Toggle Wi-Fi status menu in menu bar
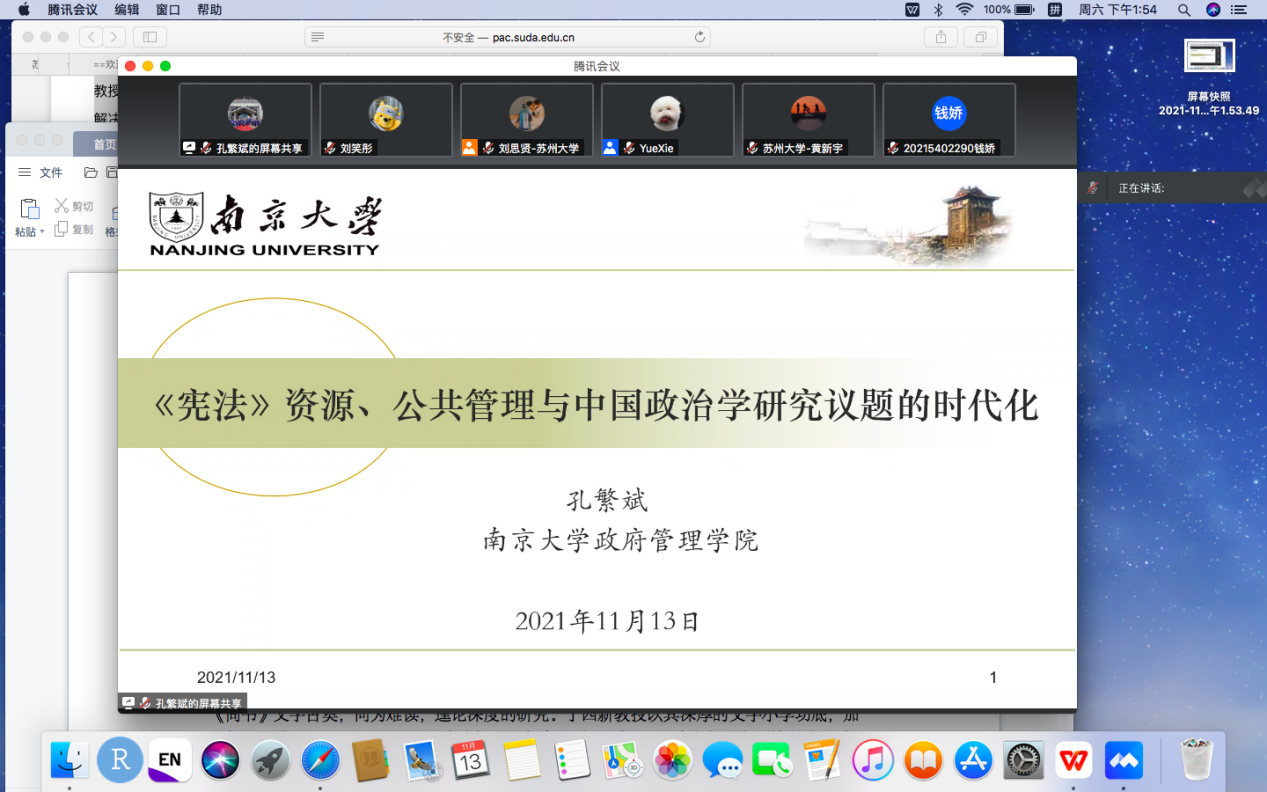1267x792 pixels. [964, 9]
